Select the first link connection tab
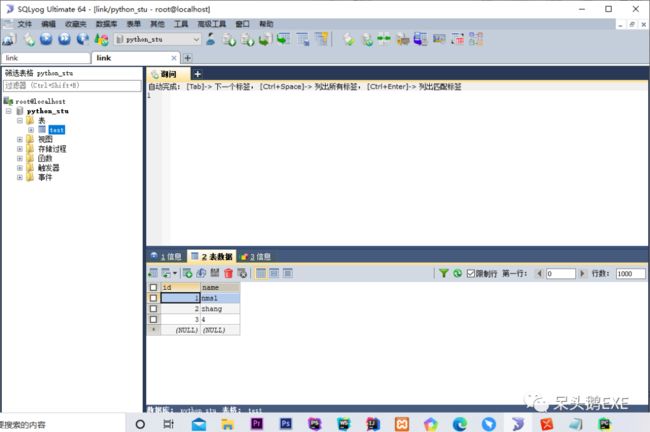The height and width of the screenshot is (432, 650). tap(46, 58)
